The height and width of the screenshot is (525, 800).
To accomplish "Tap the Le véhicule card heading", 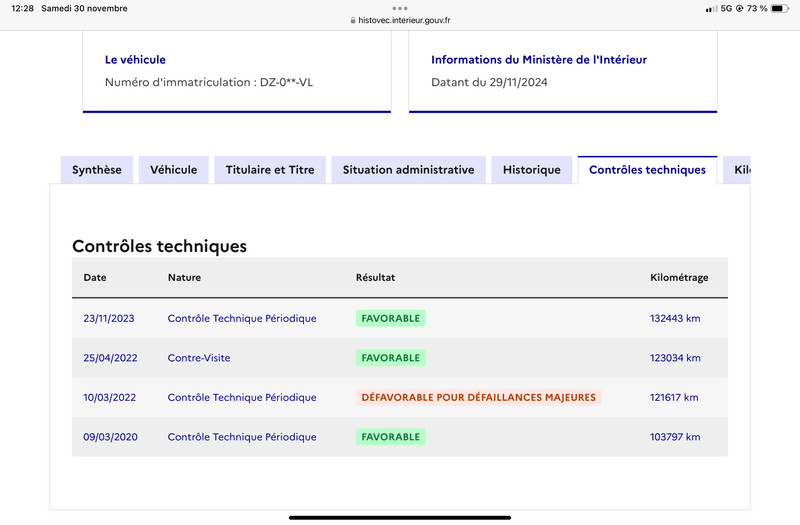I will tap(135, 60).
